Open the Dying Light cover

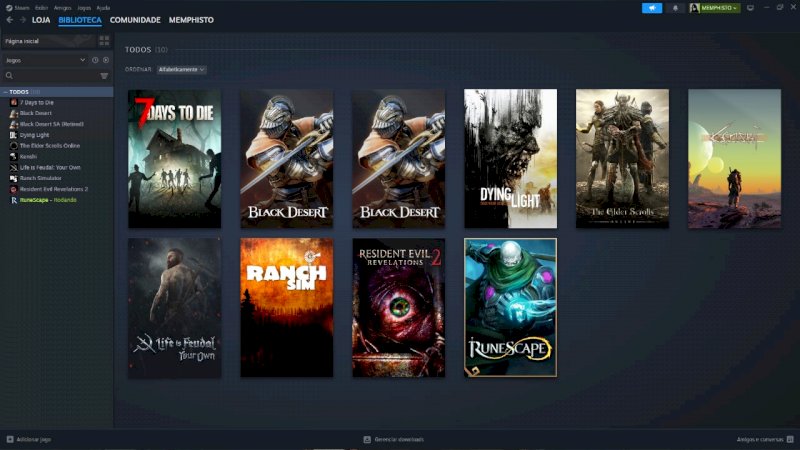coord(510,159)
